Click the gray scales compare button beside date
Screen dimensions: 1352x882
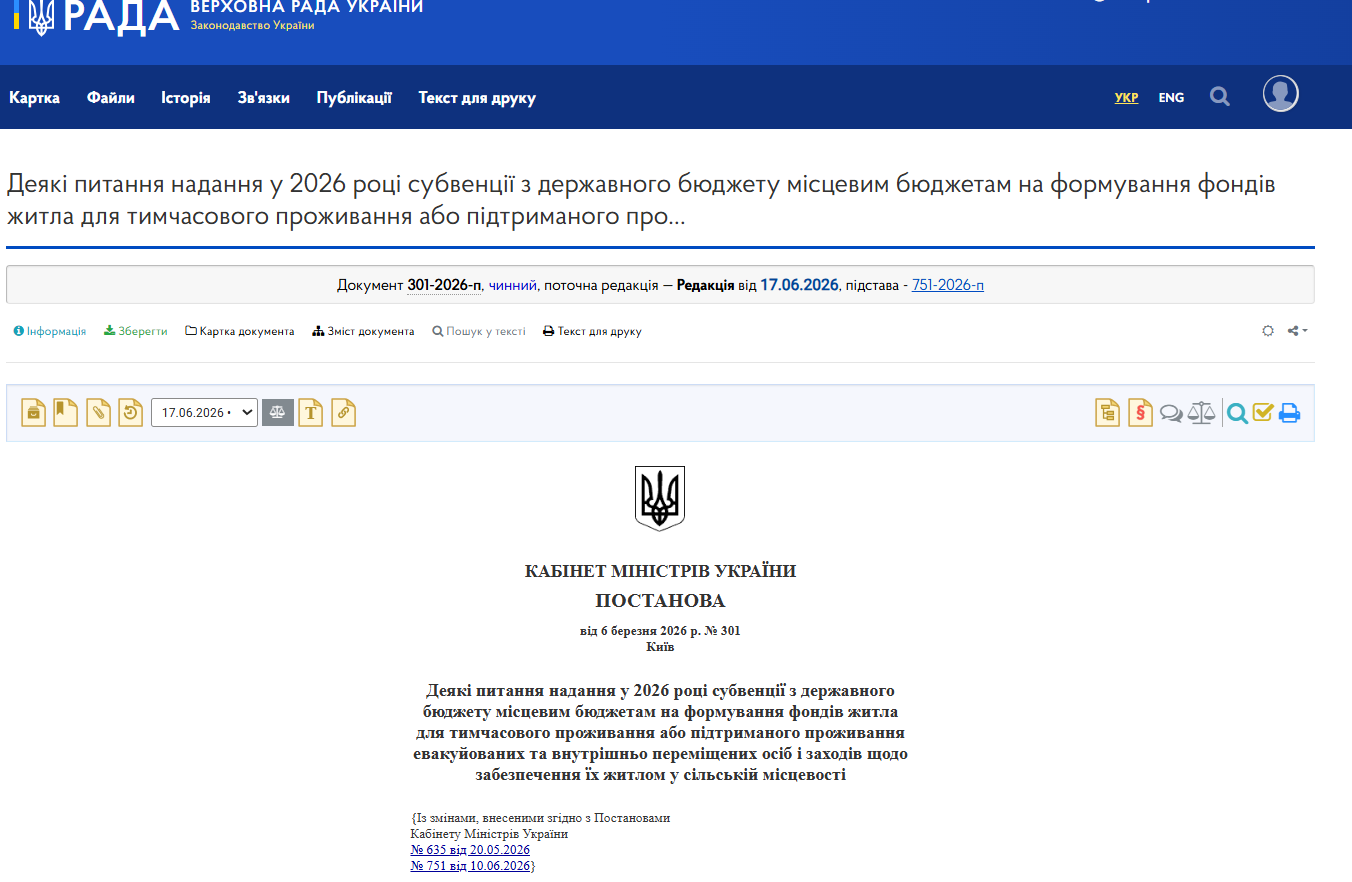(278, 412)
